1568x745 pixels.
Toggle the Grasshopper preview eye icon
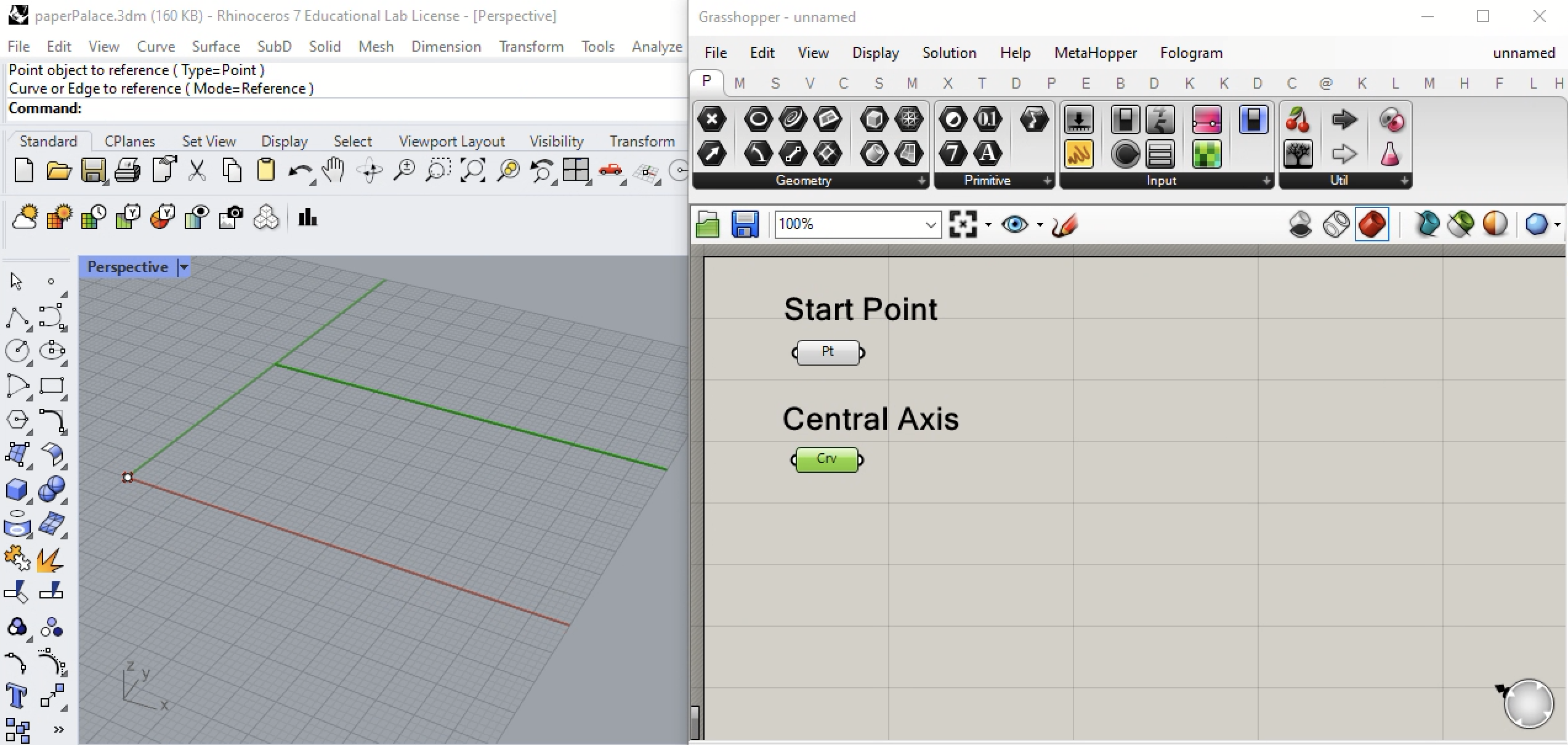tap(1014, 224)
